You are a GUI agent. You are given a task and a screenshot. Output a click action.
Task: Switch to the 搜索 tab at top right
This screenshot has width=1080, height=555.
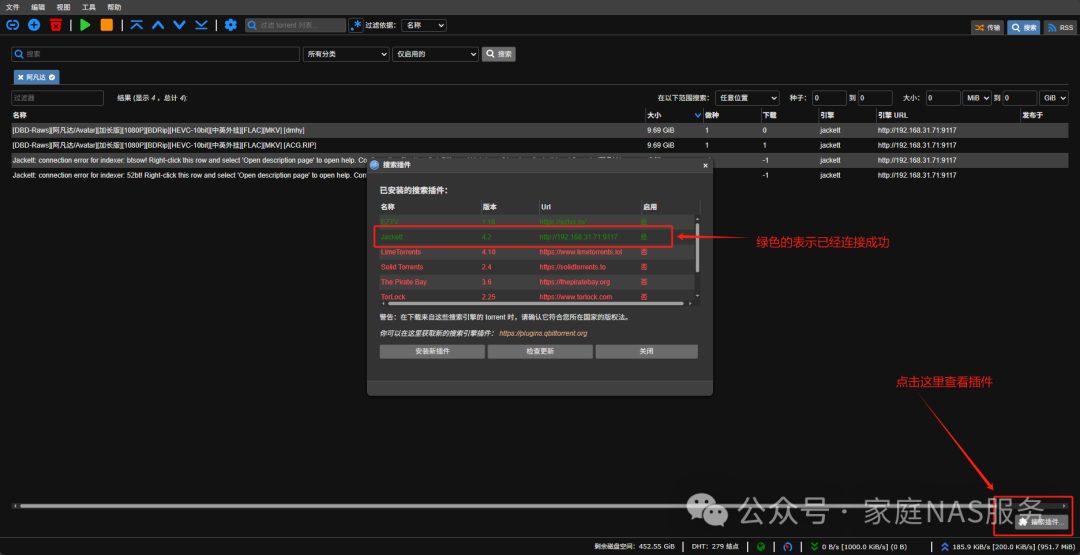click(x=1024, y=28)
